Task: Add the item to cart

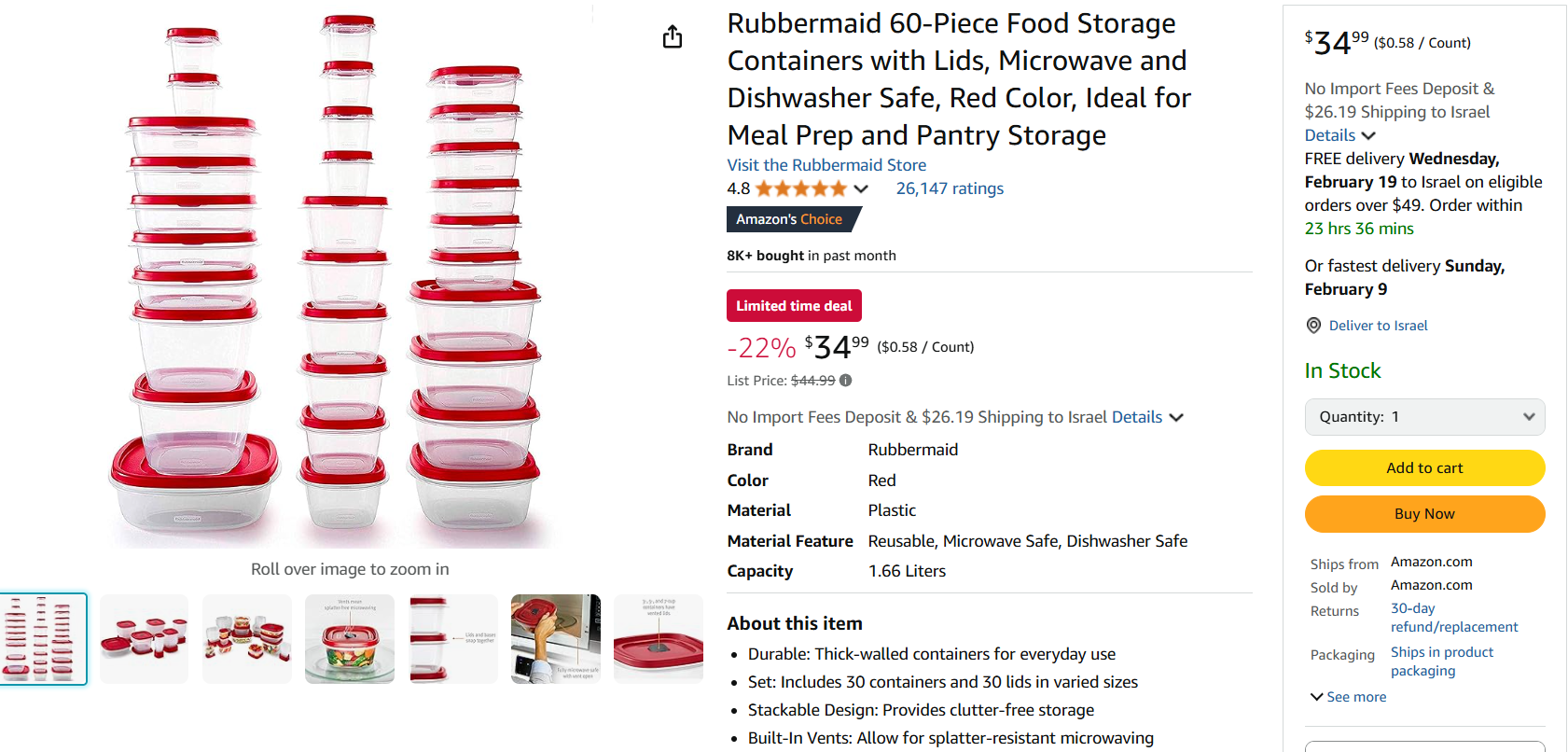Action: point(1424,467)
